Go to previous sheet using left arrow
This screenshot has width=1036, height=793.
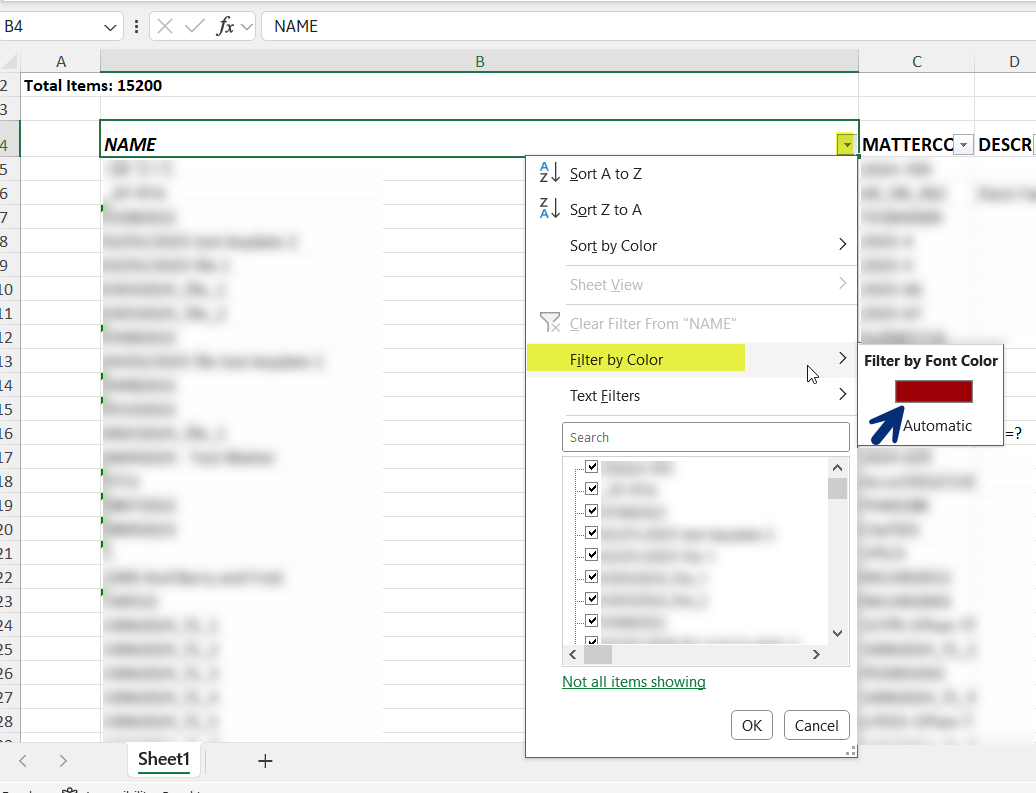click(23, 761)
